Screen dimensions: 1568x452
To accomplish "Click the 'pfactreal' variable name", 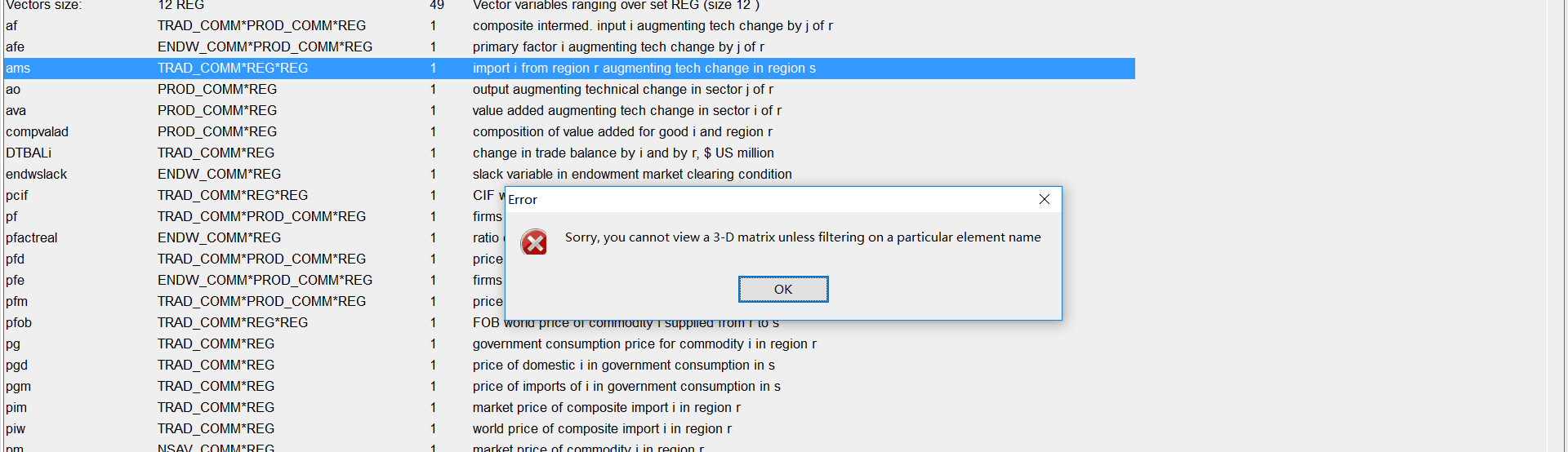I will pos(31,238).
